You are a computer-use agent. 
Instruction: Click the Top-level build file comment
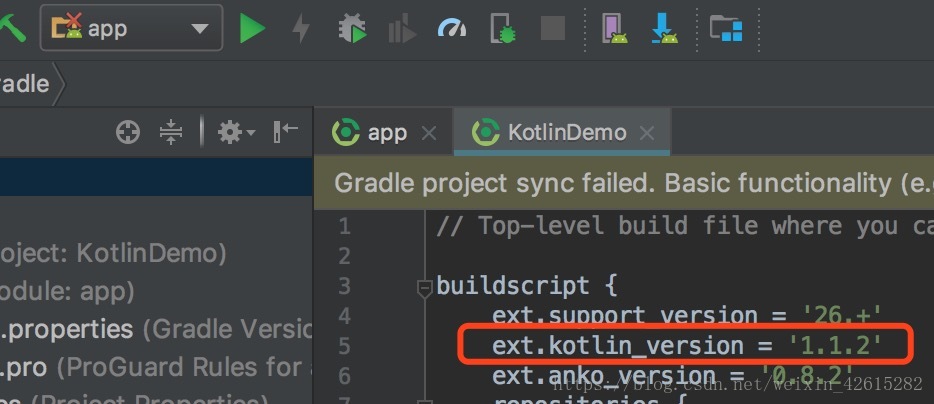point(685,226)
